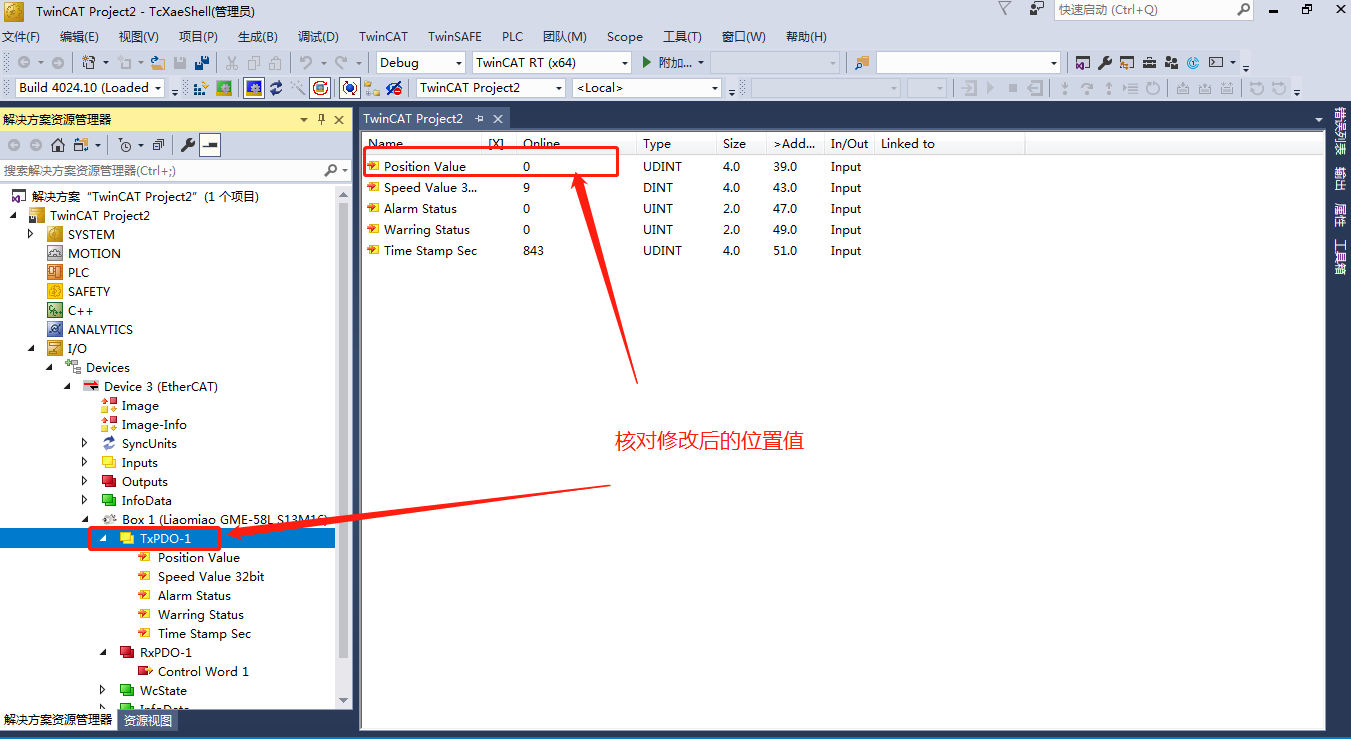Image resolution: width=1351 pixels, height=739 pixels.
Task: Sort by the Online column header
Action: click(575, 144)
